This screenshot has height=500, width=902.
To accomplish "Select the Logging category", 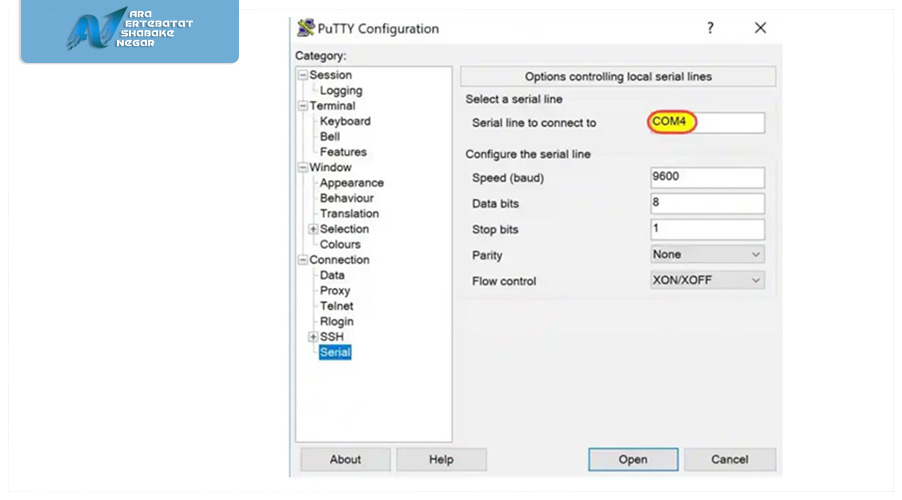I will [341, 90].
